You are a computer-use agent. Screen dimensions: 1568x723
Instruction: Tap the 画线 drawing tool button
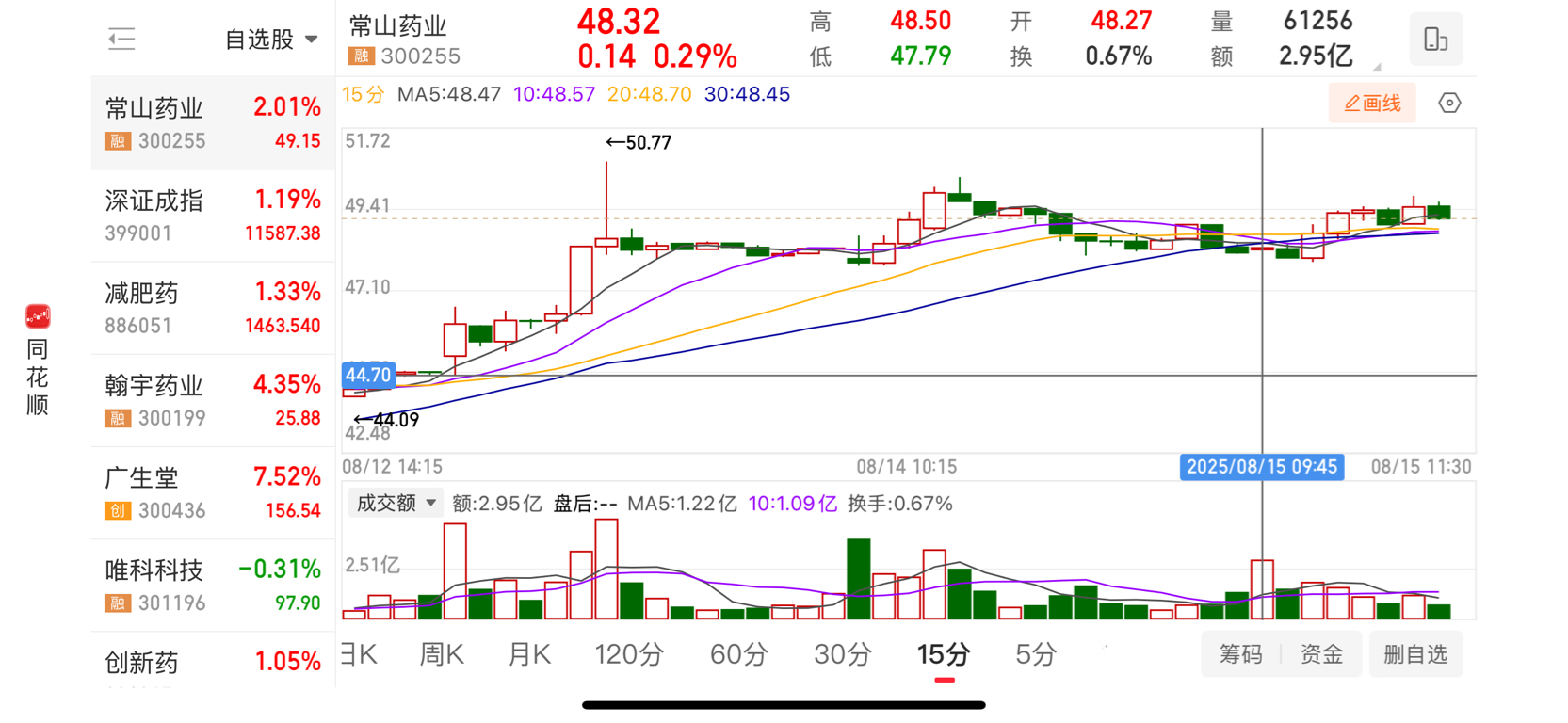coord(1372,104)
